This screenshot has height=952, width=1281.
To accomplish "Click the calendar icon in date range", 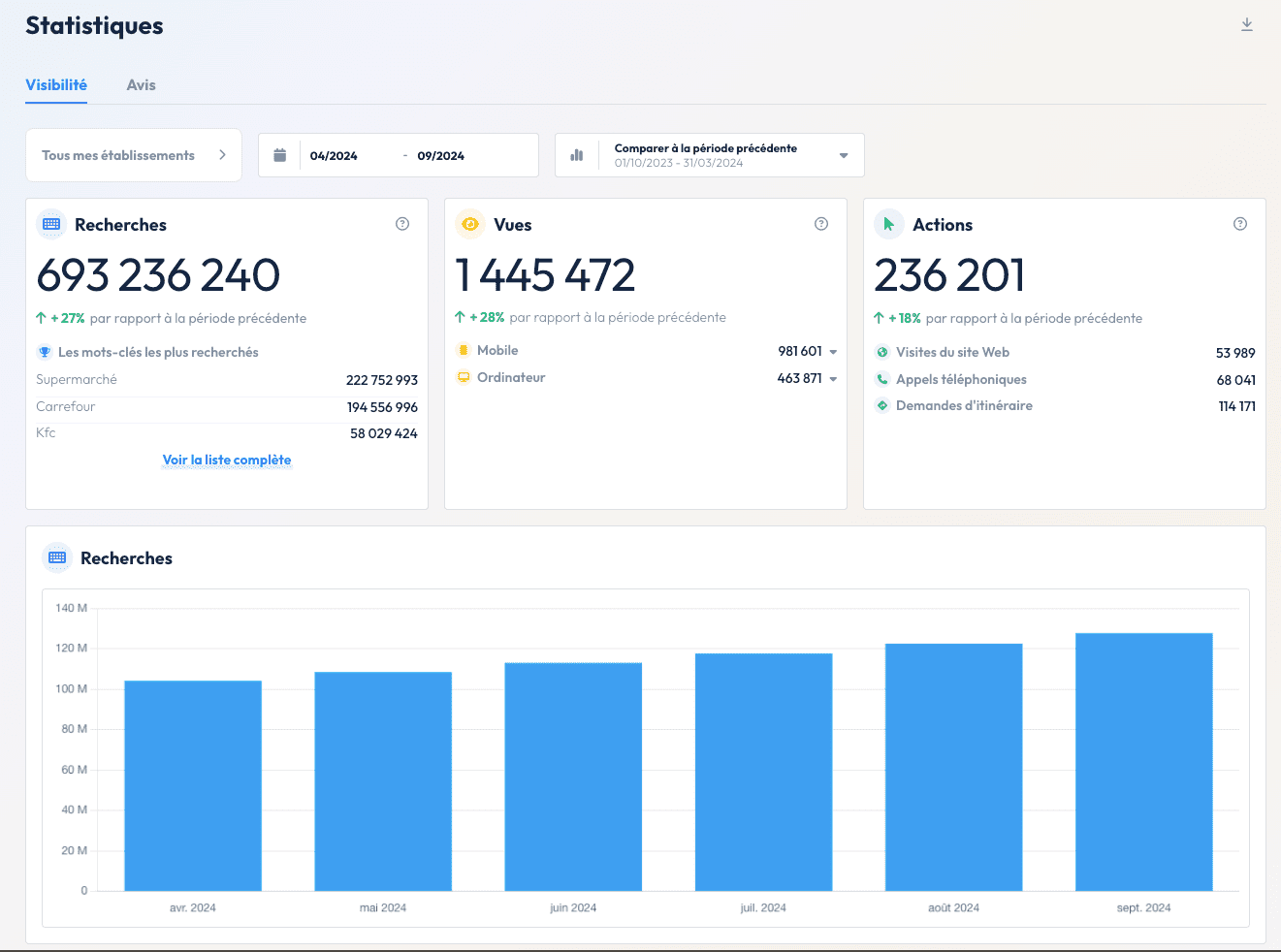I will (x=280, y=155).
